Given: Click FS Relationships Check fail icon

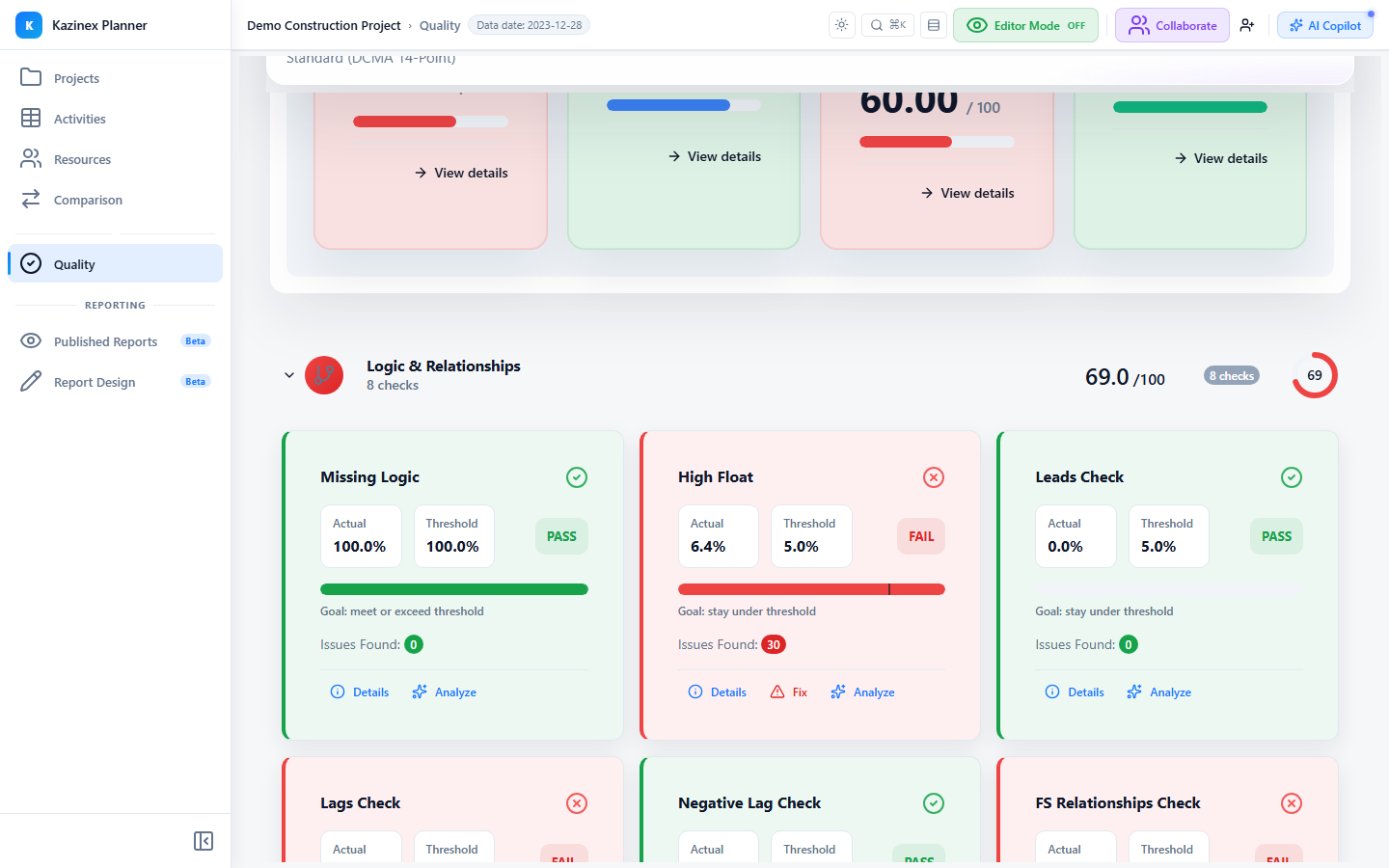Looking at the screenshot, I should click(1292, 803).
